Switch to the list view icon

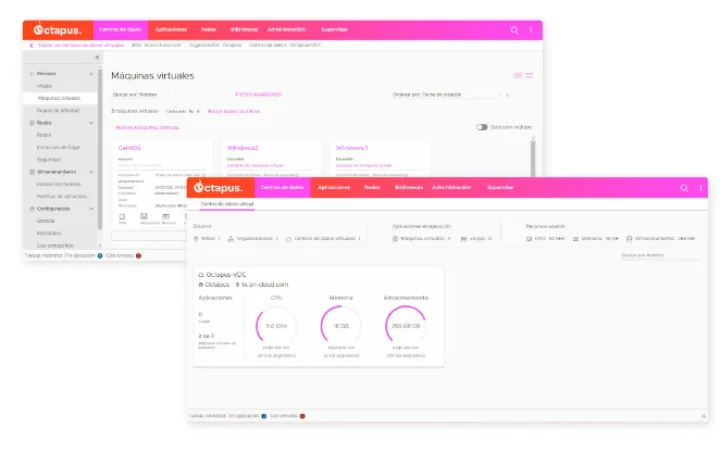click(529, 75)
